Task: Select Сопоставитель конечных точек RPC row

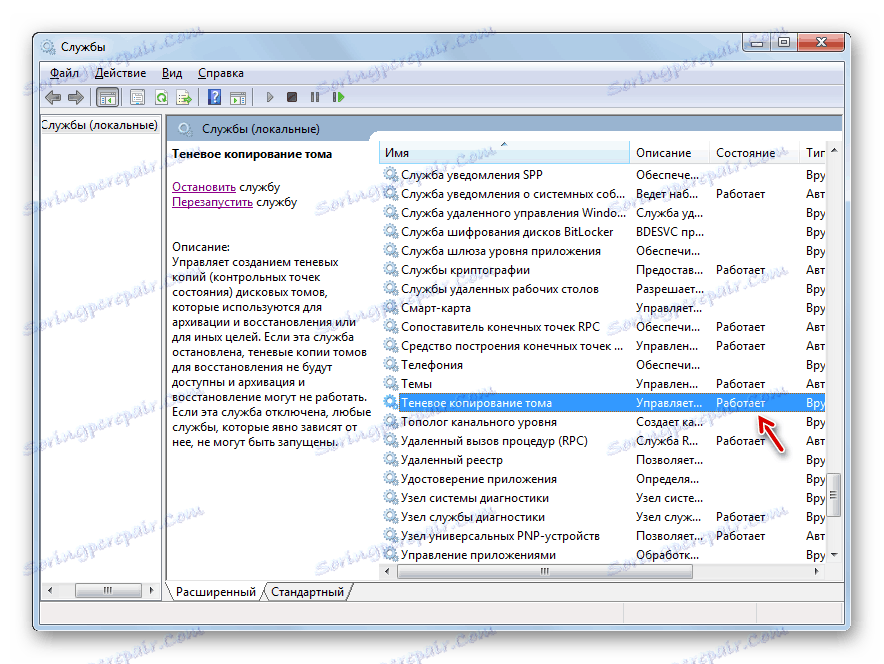Action: pos(603,326)
